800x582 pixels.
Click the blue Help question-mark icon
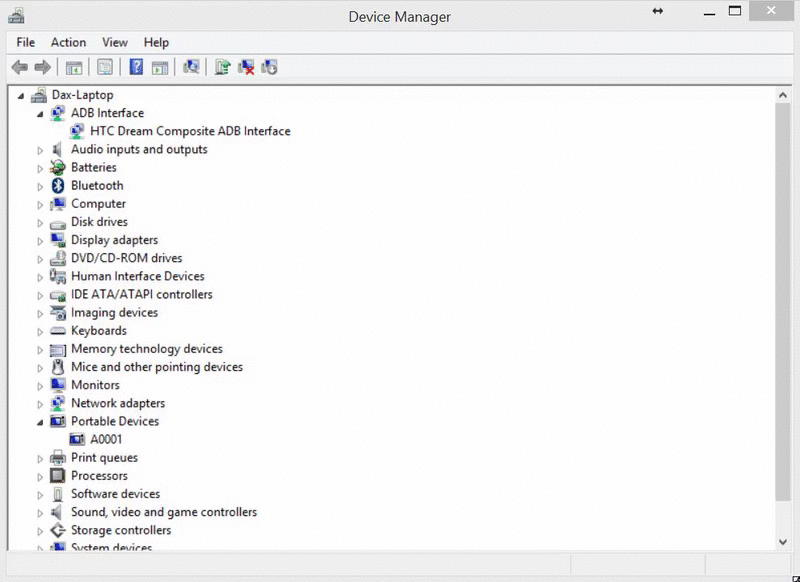[136, 67]
